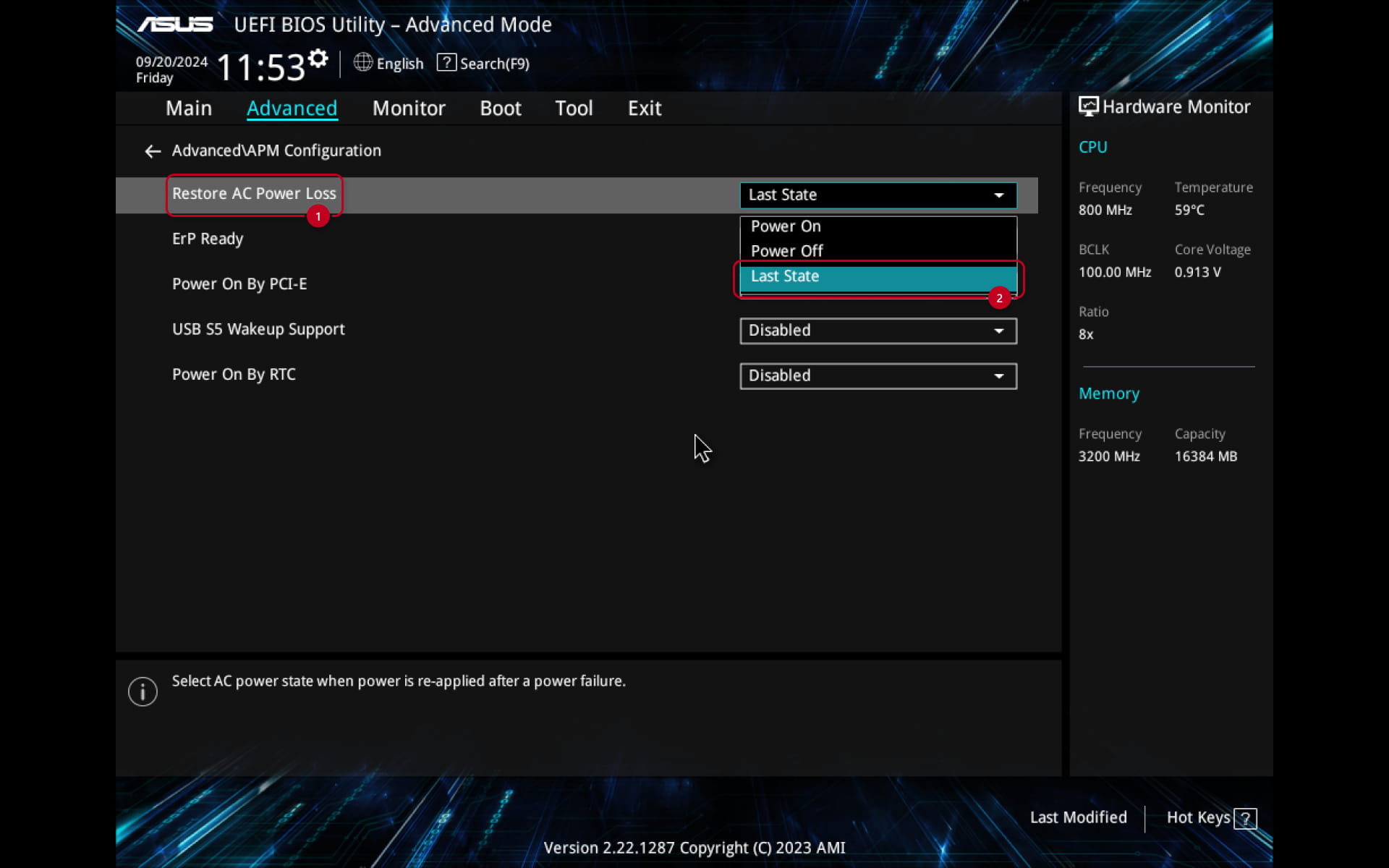
Task: Open the Monitor tab
Action: click(x=409, y=109)
